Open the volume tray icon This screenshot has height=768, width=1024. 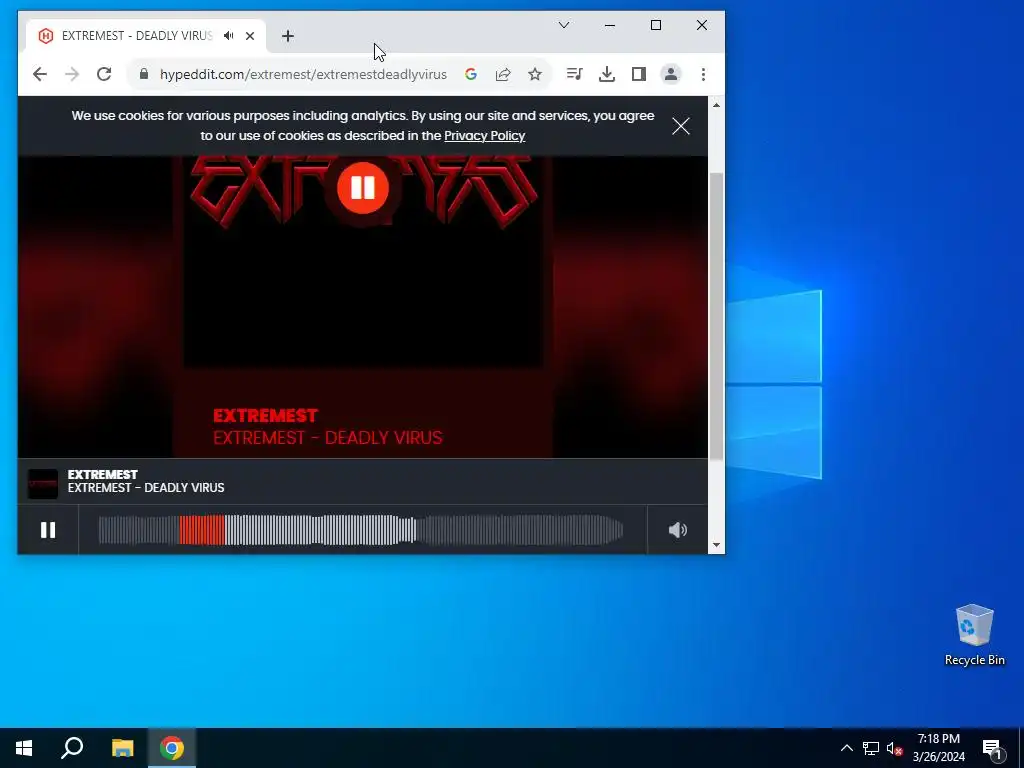coord(893,748)
